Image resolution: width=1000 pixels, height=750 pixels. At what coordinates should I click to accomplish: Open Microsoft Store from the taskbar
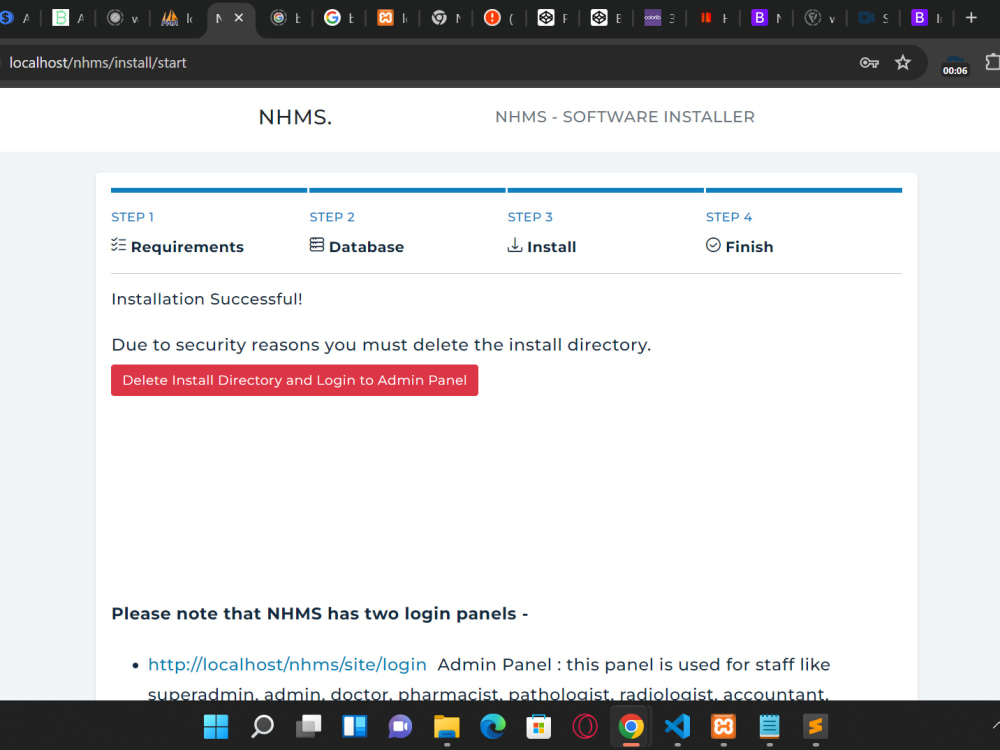(x=539, y=726)
